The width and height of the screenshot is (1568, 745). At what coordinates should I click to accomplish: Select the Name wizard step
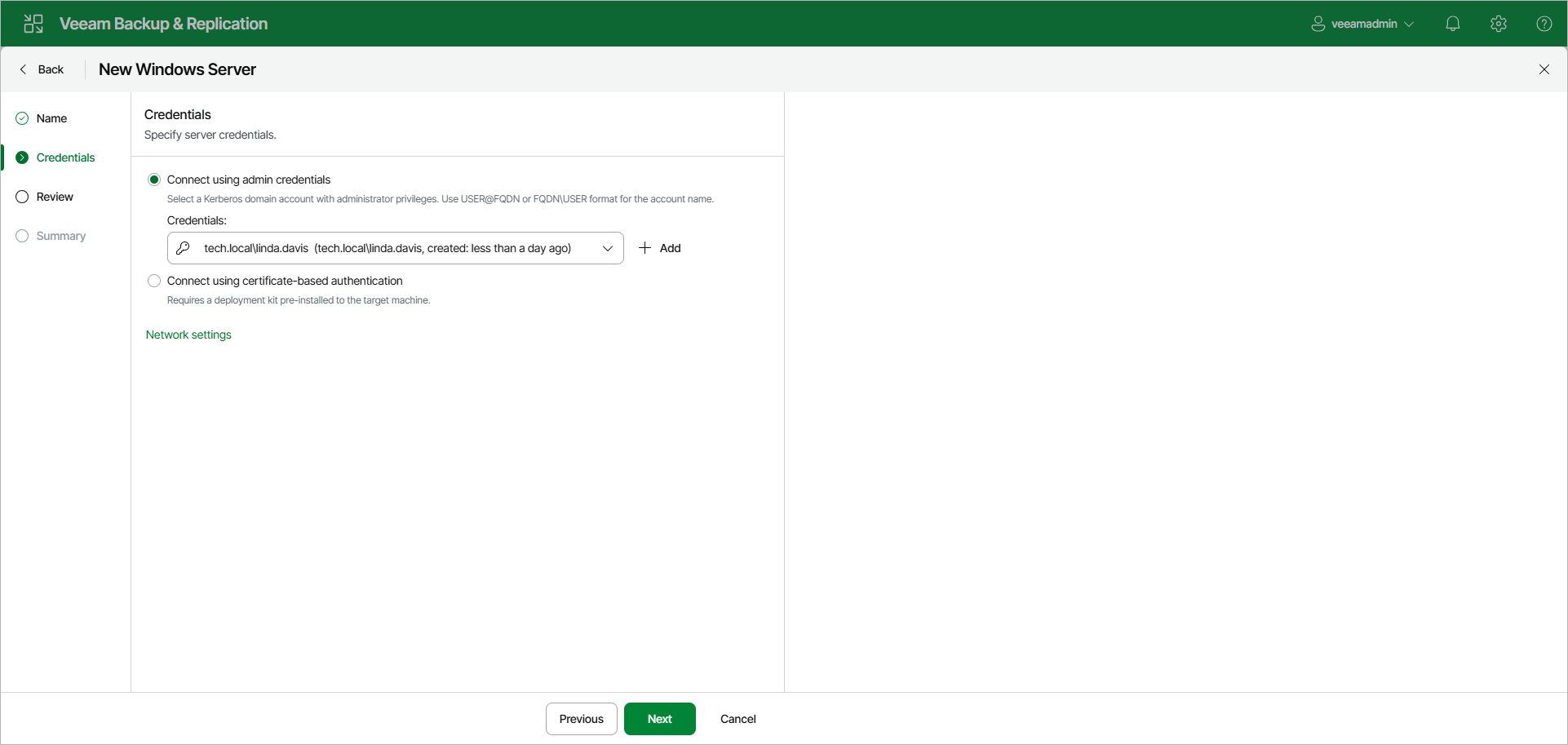(52, 118)
